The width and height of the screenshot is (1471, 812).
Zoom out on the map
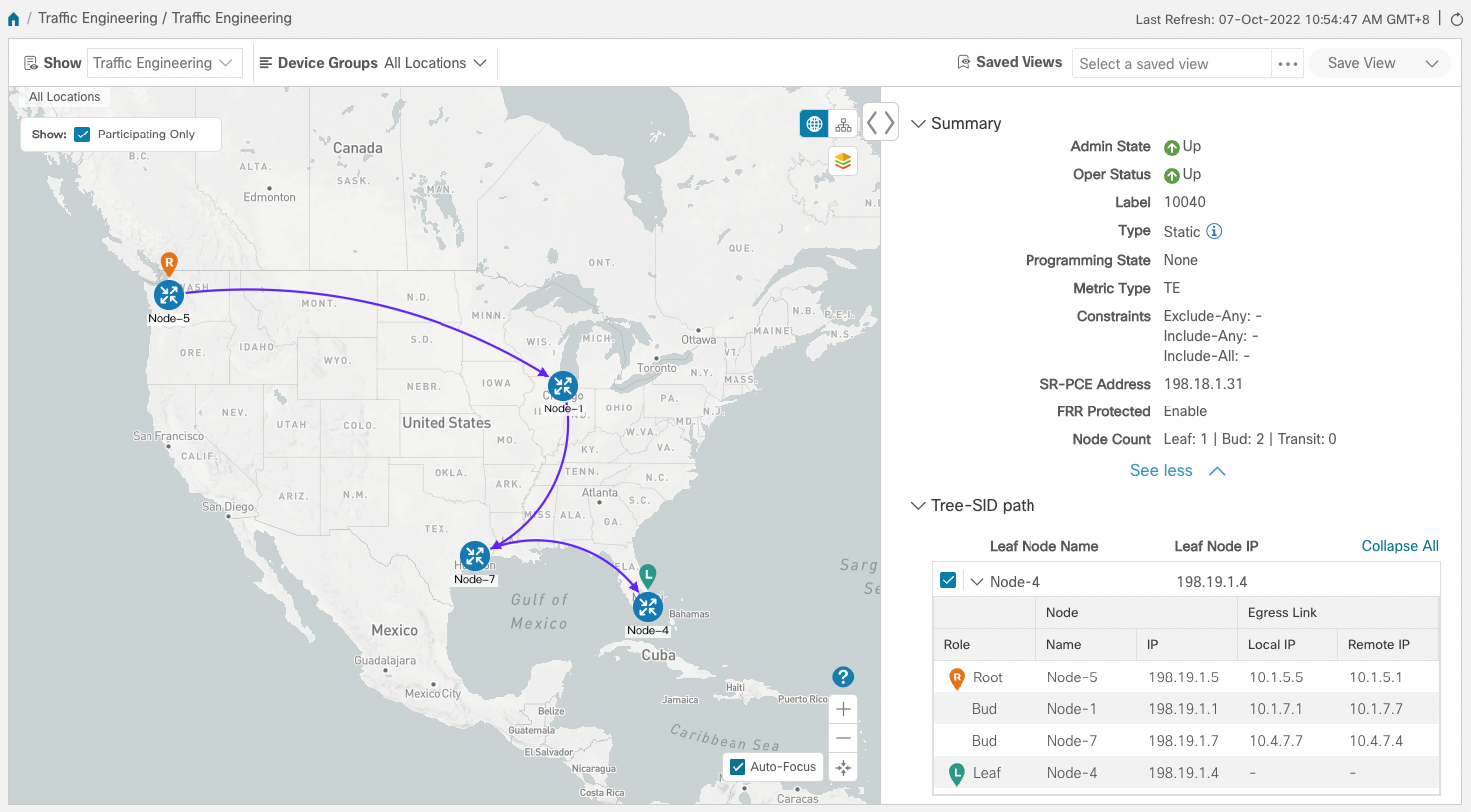tap(843, 738)
